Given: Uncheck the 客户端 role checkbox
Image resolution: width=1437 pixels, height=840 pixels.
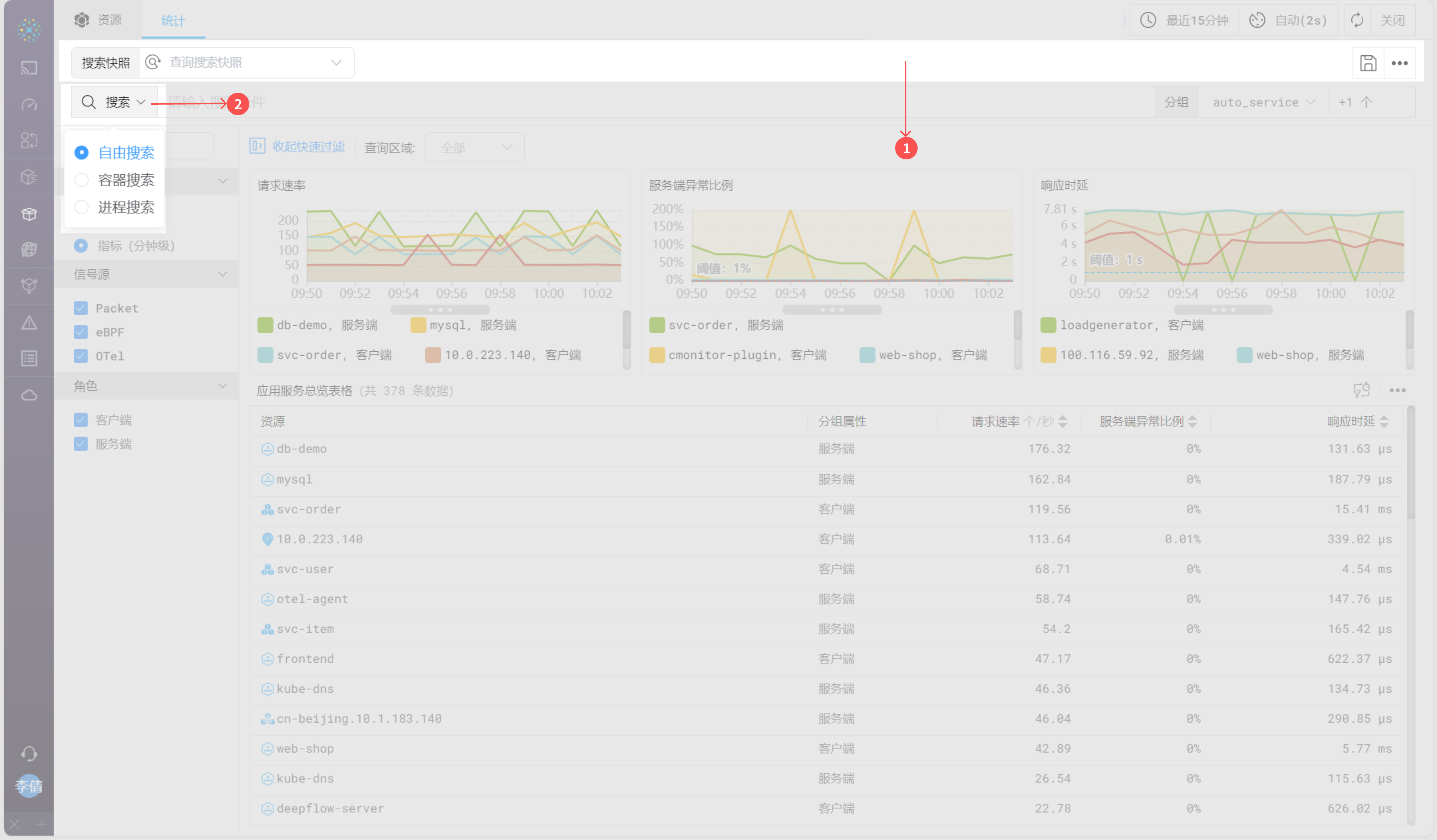Looking at the screenshot, I should 81,420.
